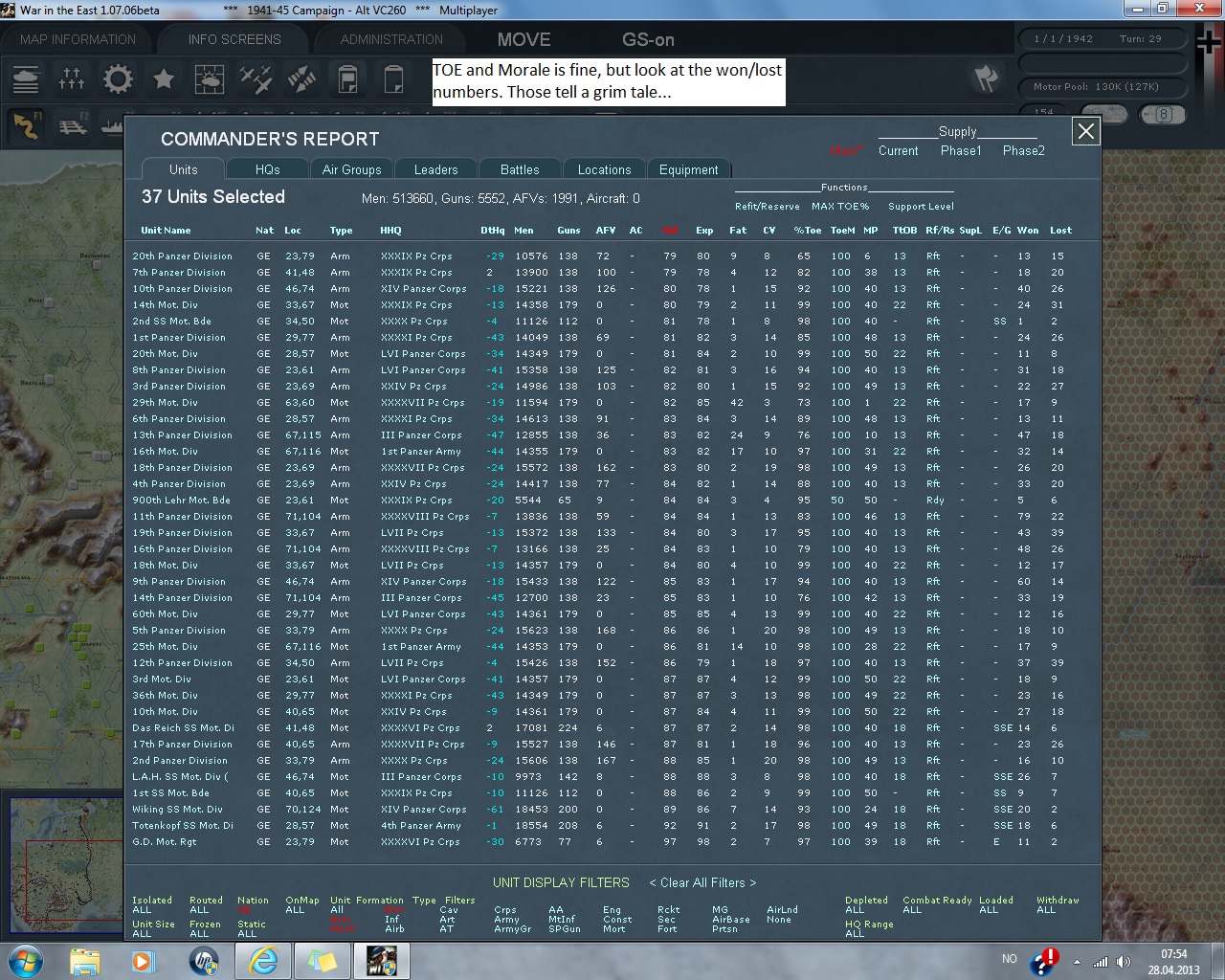
Task: Toggle the Cav type filter
Action: tap(448, 910)
